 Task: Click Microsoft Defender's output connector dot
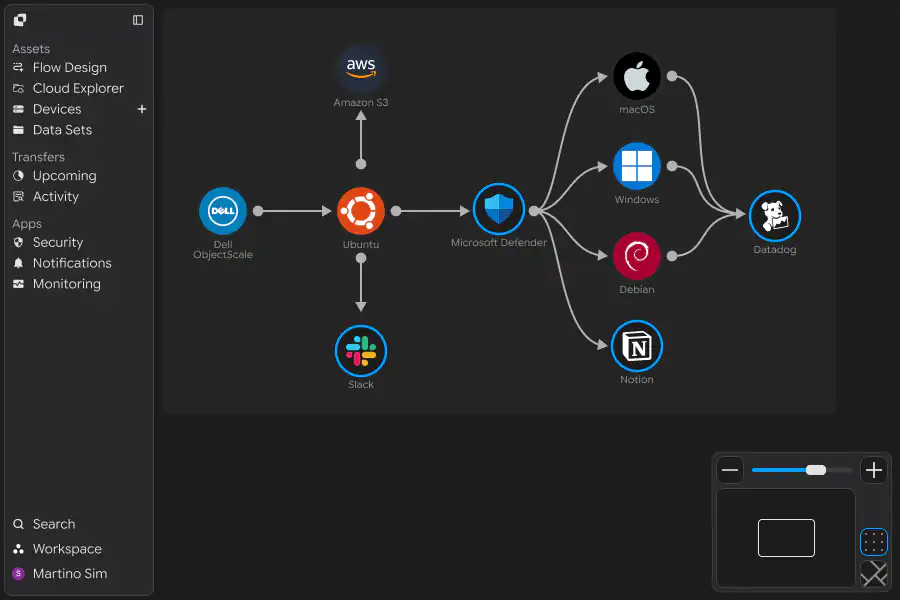[534, 211]
